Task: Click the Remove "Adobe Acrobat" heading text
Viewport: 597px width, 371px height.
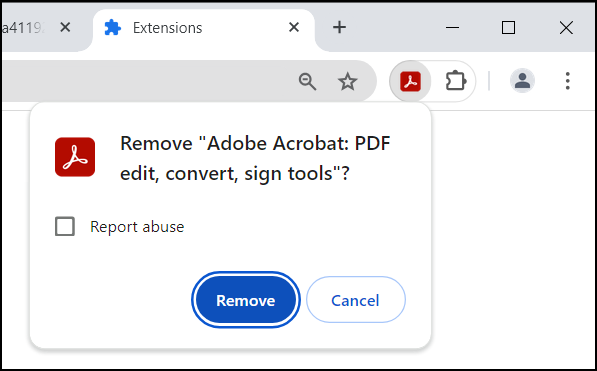Action: click(x=255, y=158)
